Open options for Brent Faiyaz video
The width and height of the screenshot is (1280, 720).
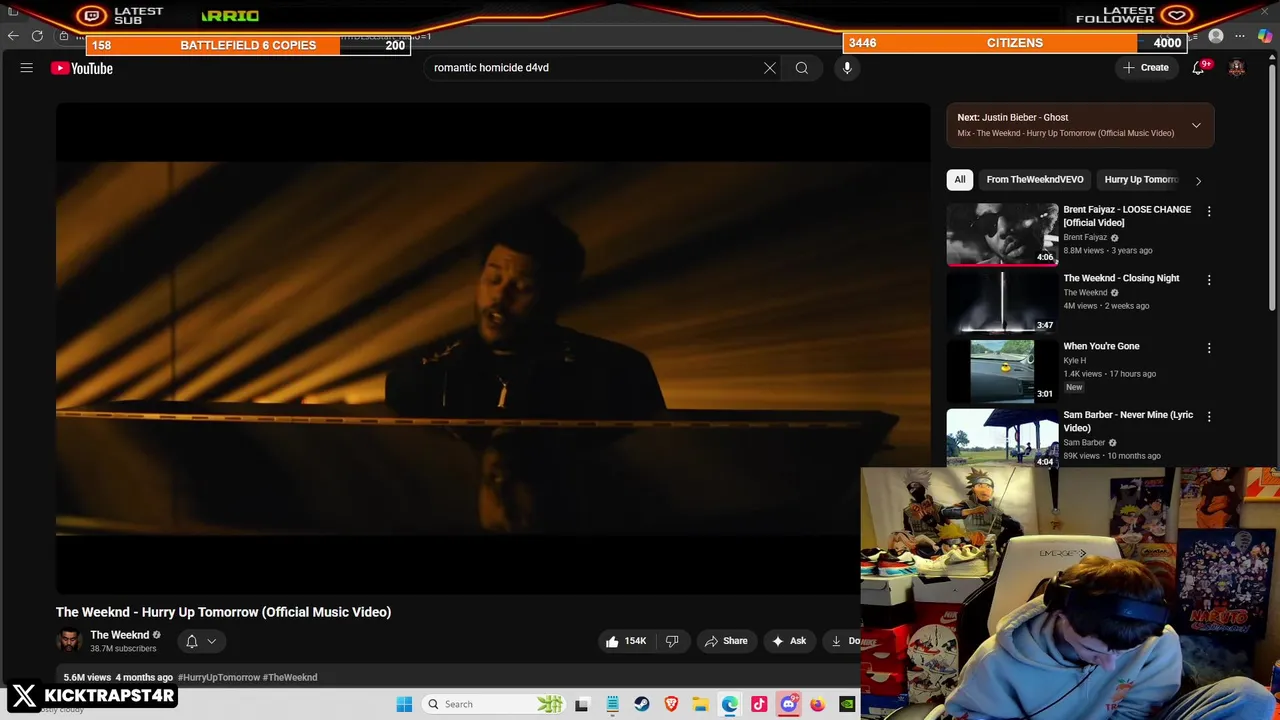[1209, 211]
